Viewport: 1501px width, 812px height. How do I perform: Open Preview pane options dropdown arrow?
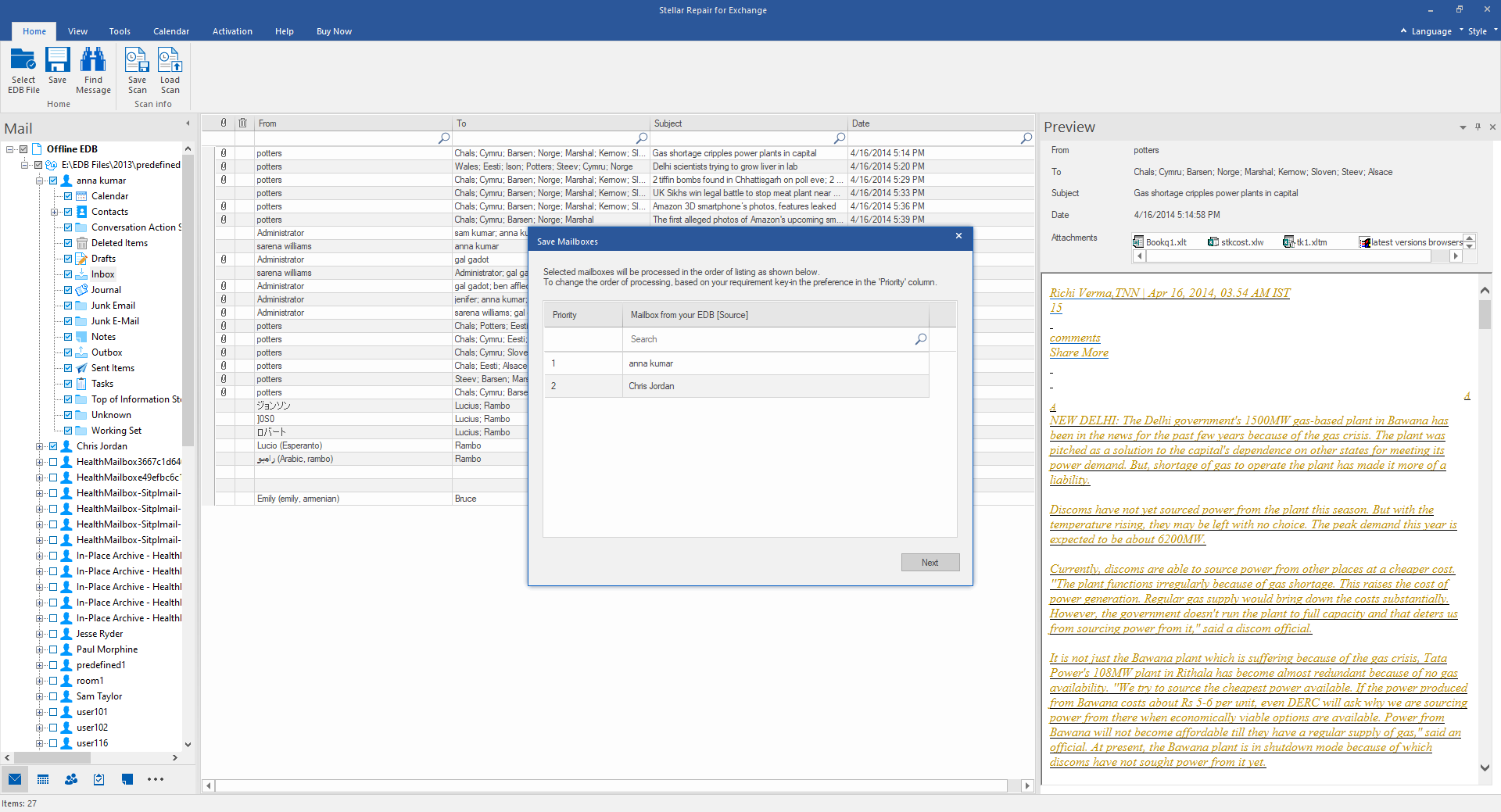pos(1463,127)
